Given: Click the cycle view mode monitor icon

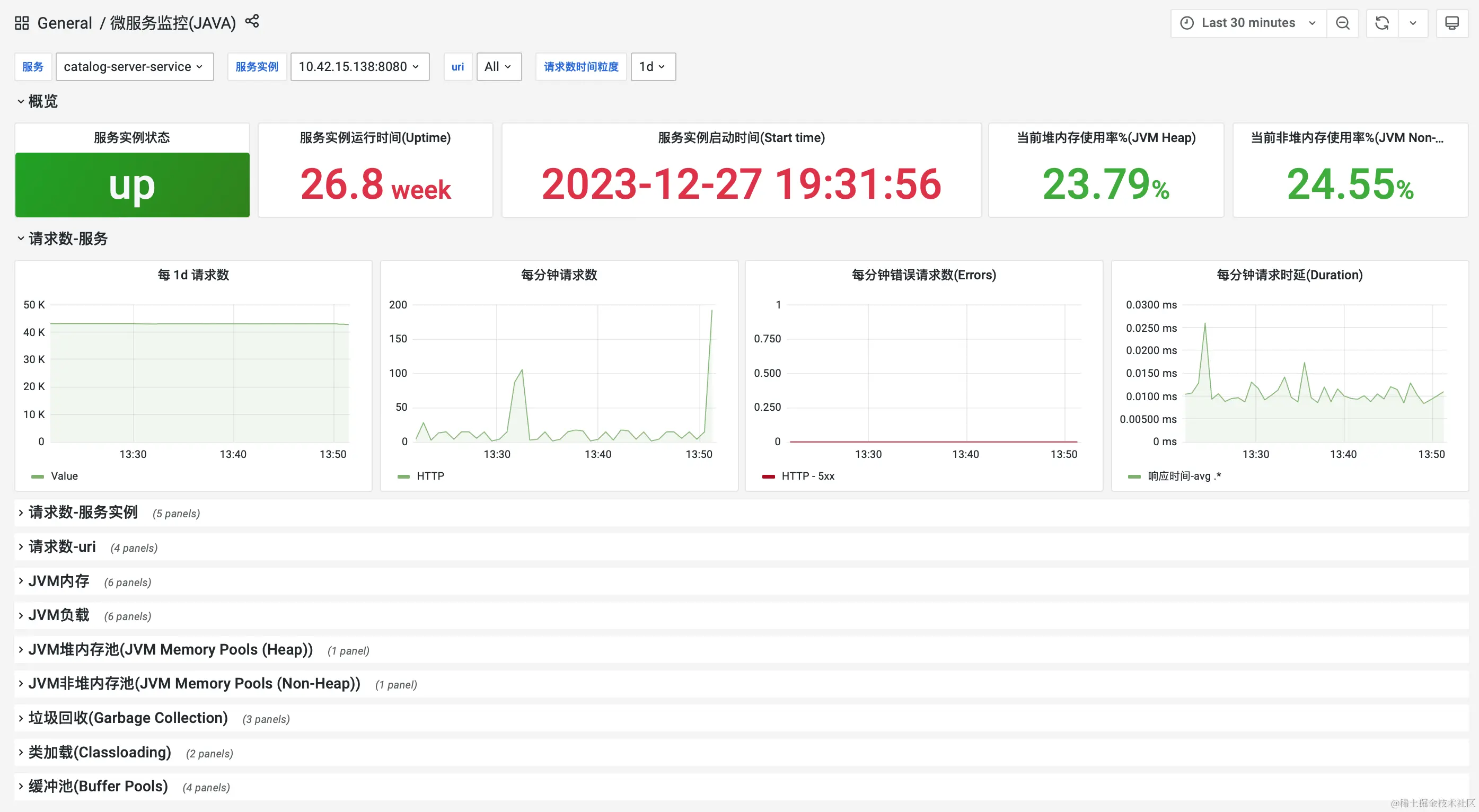Looking at the screenshot, I should coord(1451,23).
